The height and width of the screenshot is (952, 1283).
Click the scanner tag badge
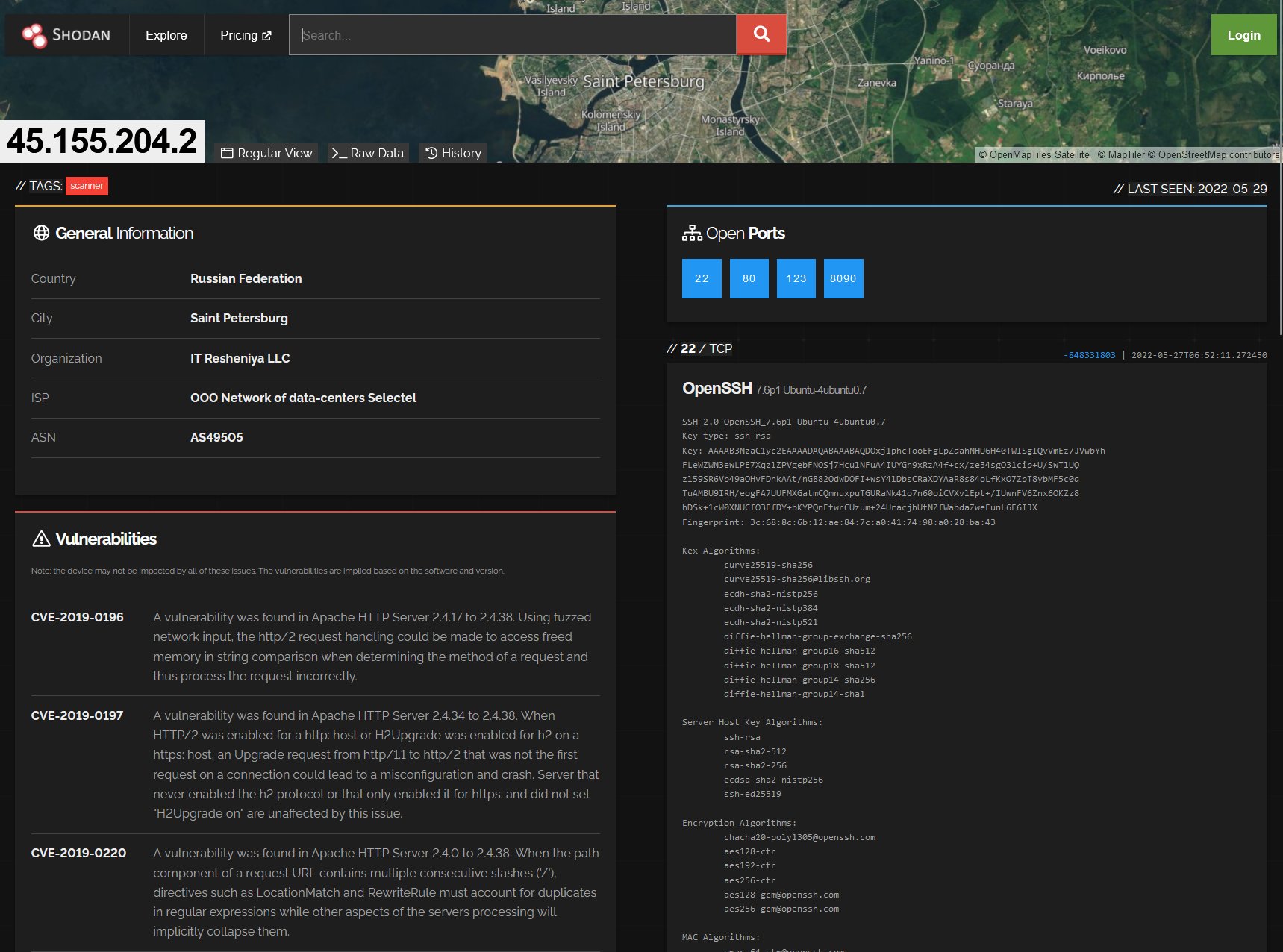[x=87, y=186]
